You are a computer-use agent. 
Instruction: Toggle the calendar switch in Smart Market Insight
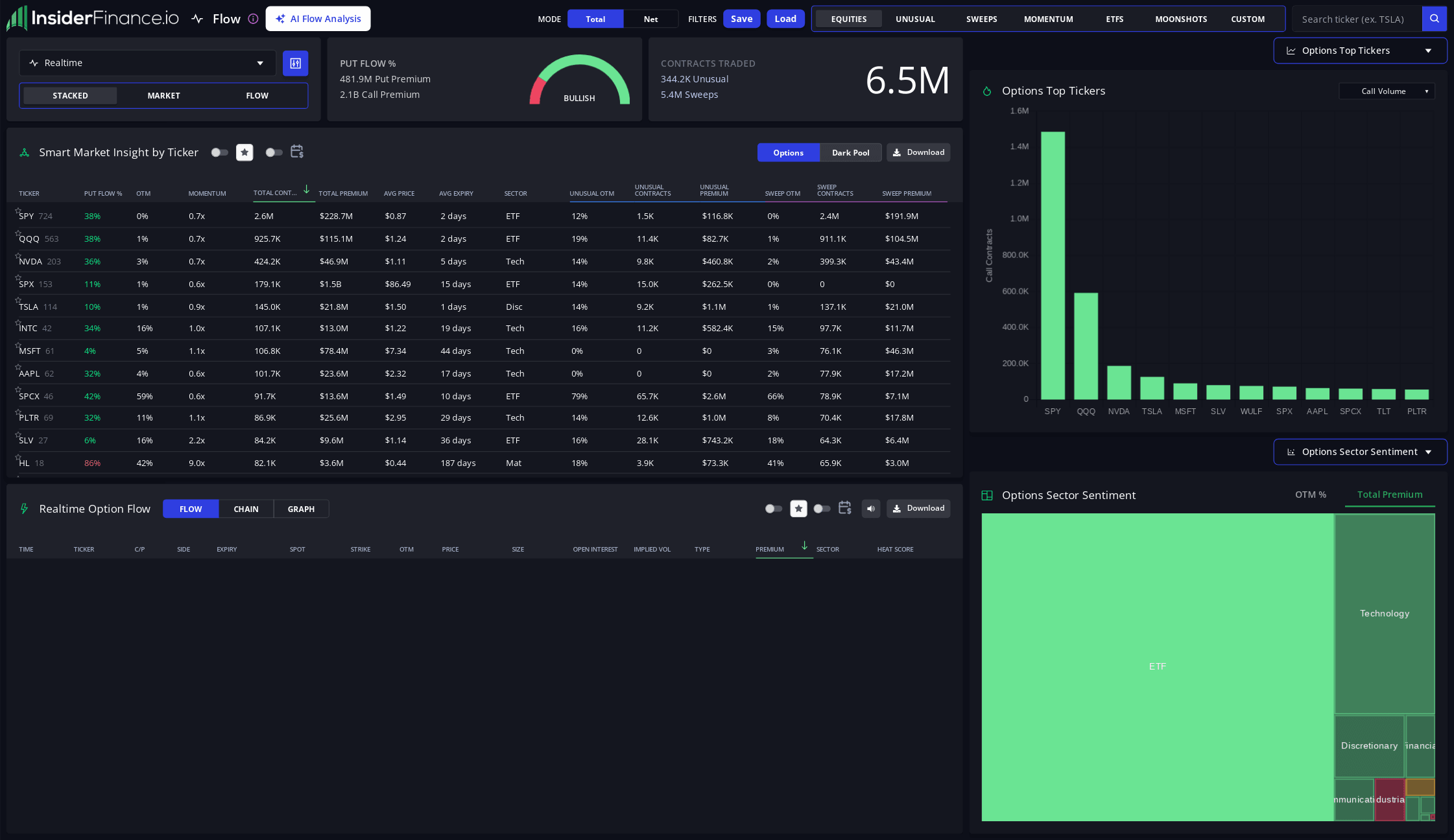pyautogui.click(x=274, y=152)
